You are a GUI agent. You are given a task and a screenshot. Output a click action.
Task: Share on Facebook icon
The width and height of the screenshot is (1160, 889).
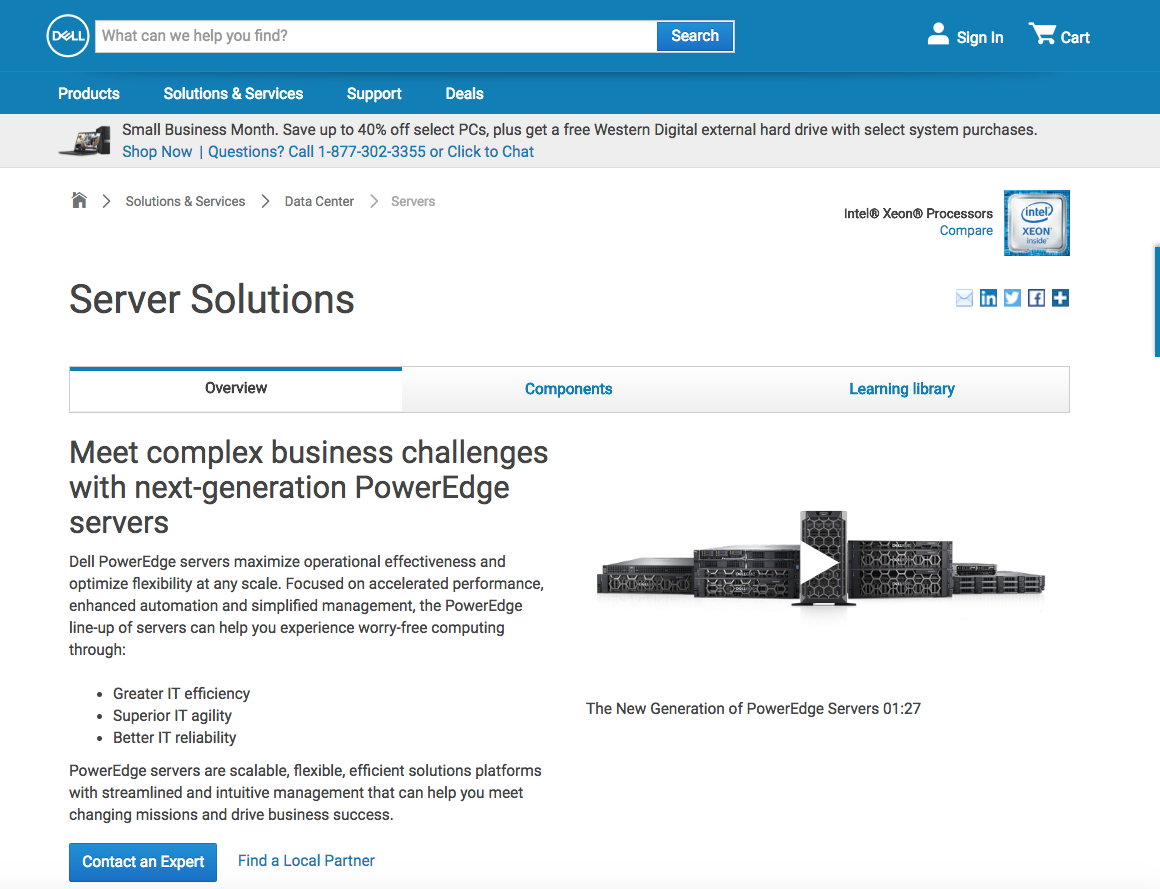[1036, 298]
